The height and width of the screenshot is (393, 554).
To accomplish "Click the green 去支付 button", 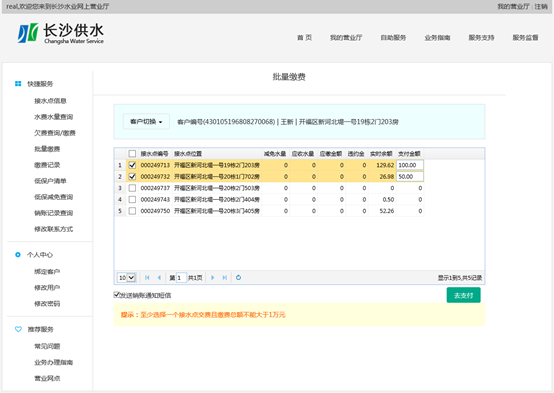I will point(464,295).
